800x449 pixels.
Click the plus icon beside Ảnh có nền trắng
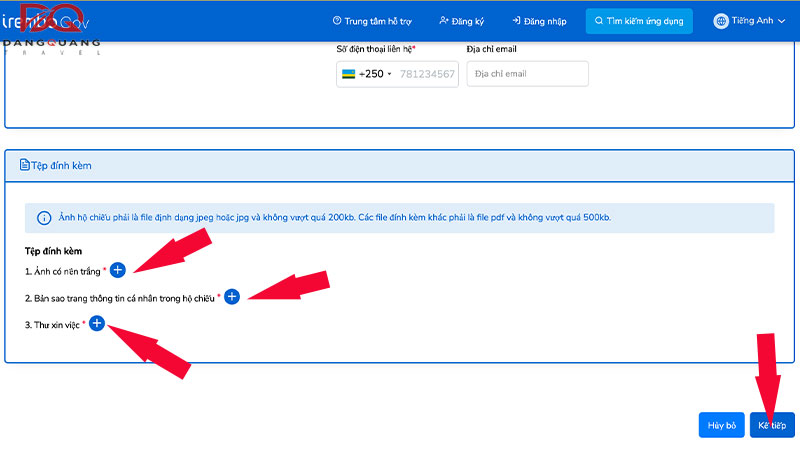click(117, 270)
